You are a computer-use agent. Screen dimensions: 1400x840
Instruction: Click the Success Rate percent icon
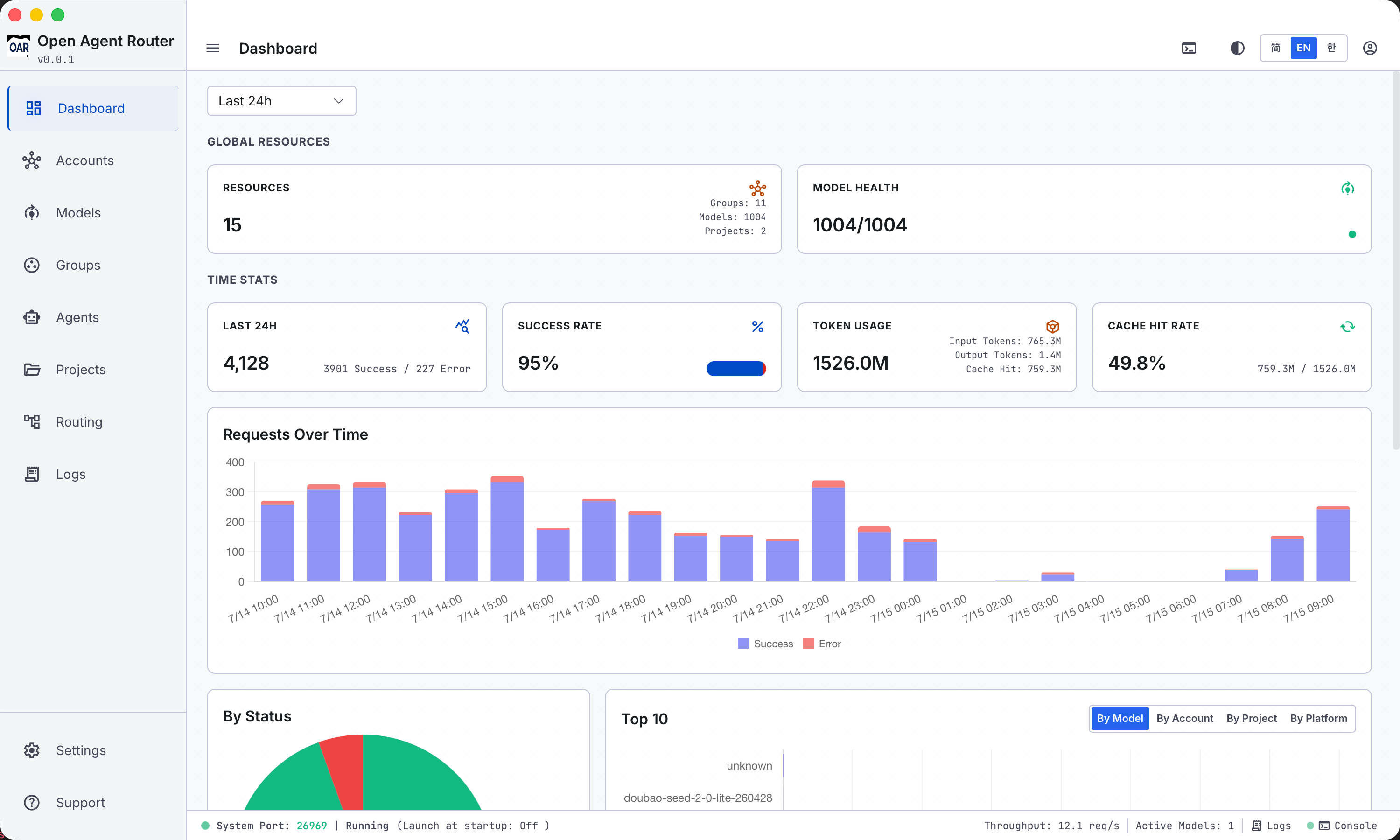(x=758, y=327)
